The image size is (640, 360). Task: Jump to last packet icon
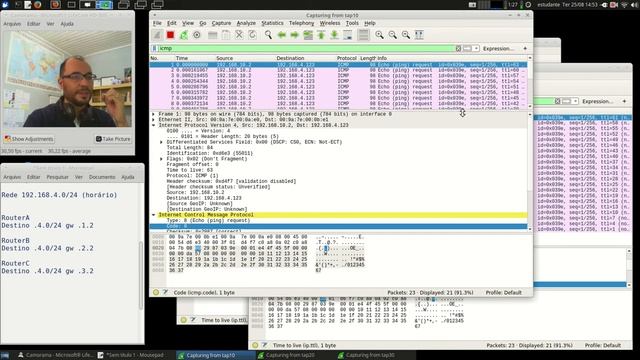[x=334, y=35]
